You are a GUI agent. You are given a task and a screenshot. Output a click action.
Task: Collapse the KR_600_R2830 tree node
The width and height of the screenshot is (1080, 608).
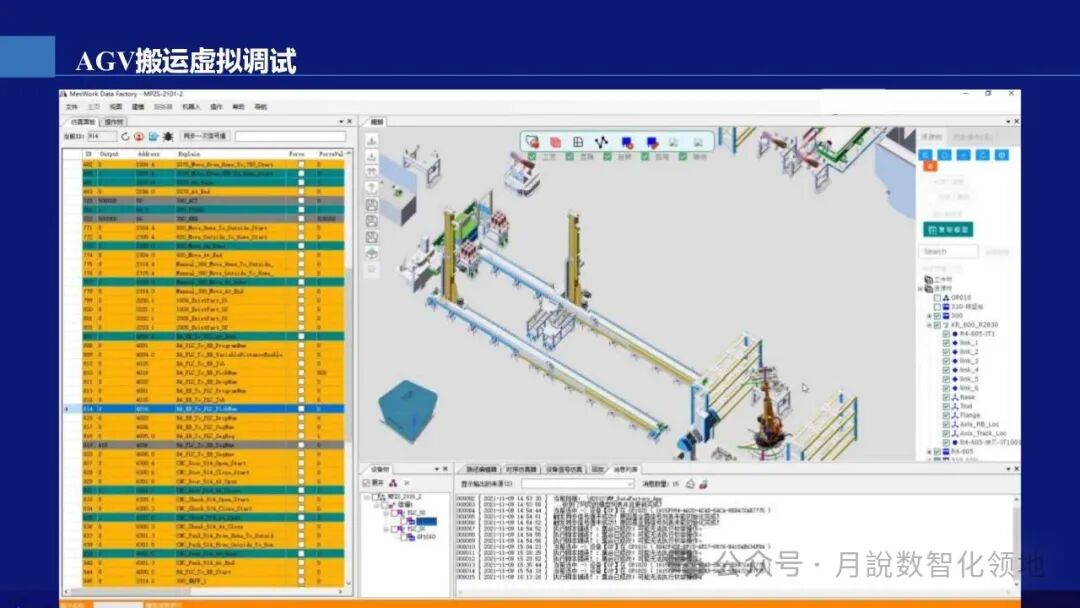(929, 325)
